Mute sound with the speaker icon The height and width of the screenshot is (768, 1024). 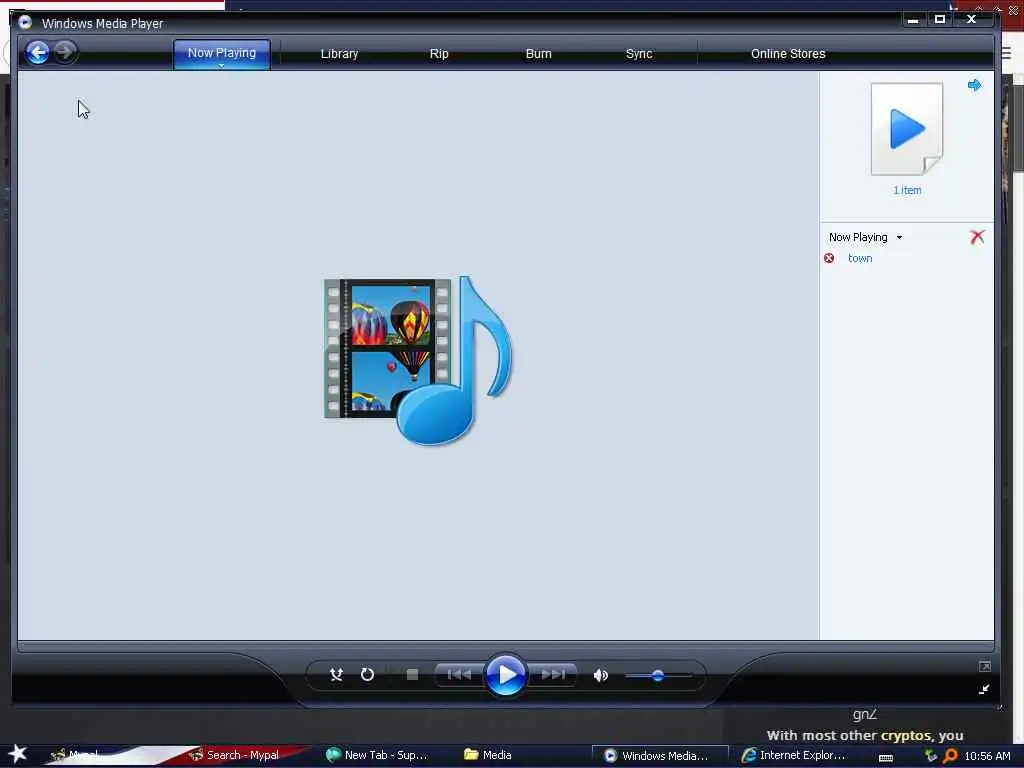[x=600, y=675]
